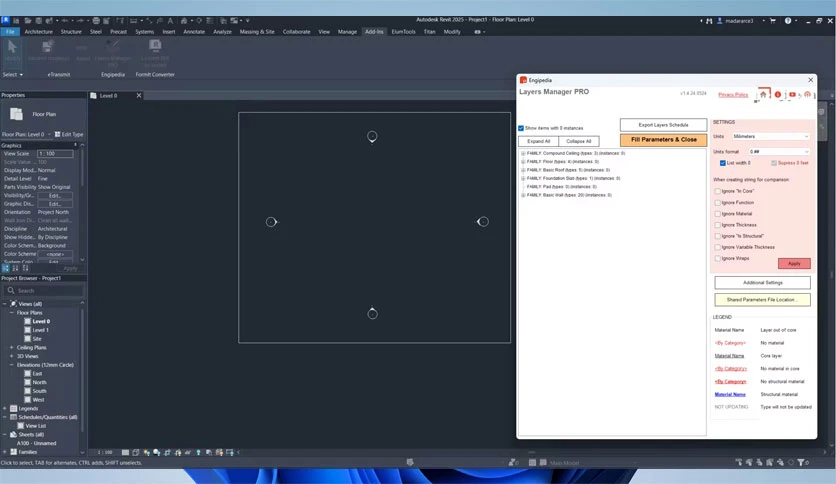Enable Ignore "In Core" checkbox
This screenshot has width=836, height=484.
718,191
